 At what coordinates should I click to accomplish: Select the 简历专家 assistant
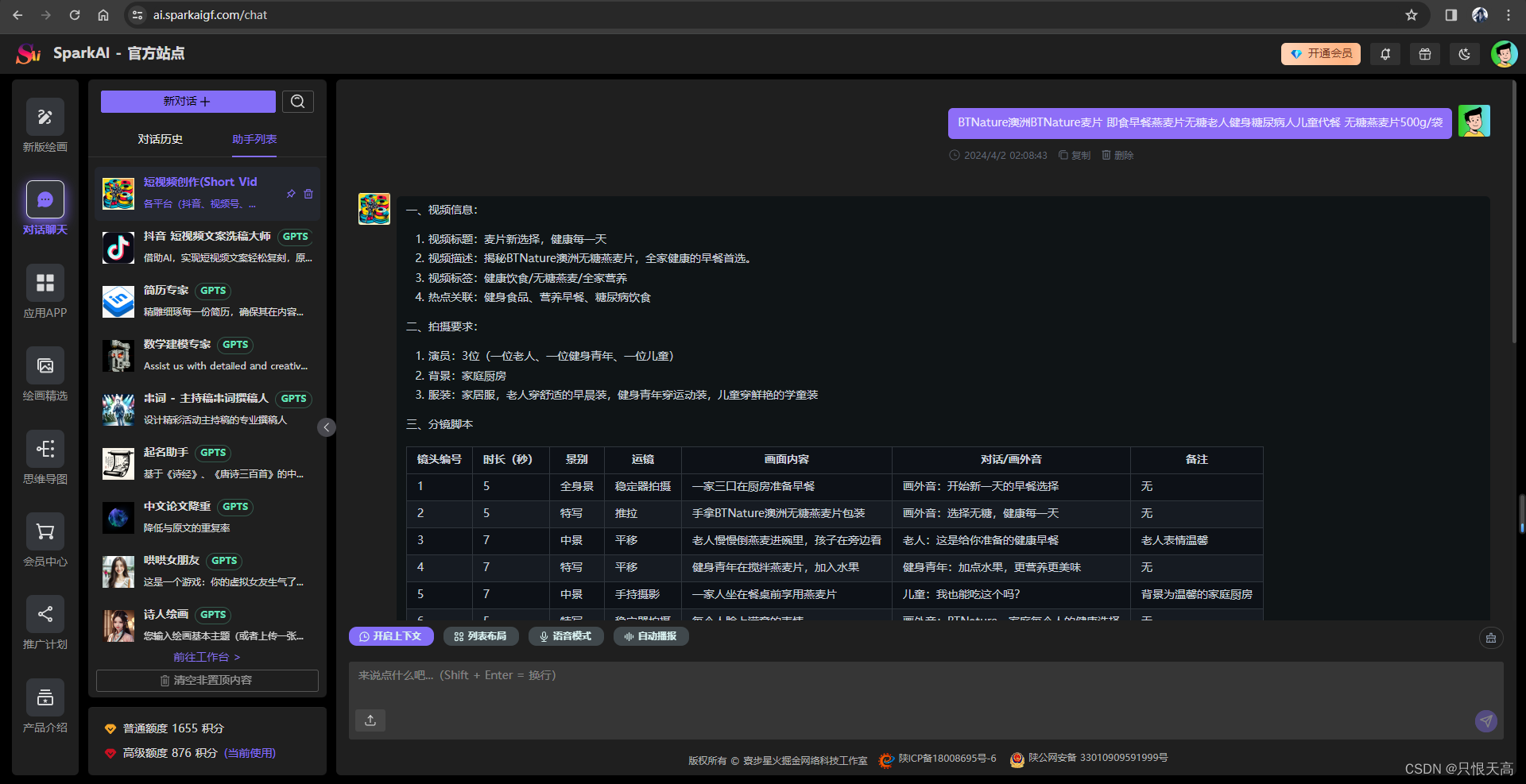click(207, 301)
